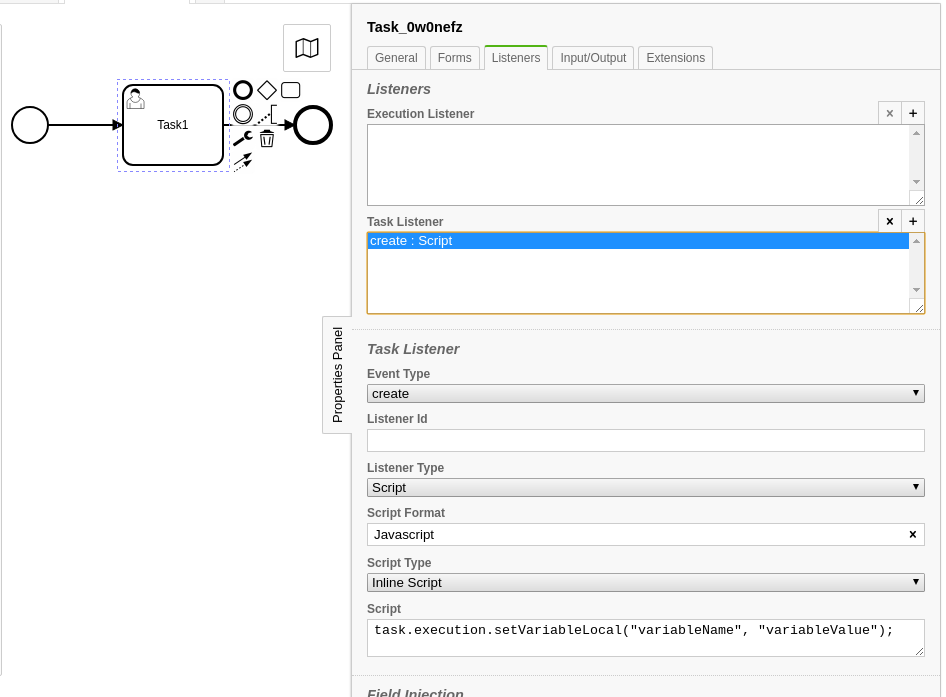
Task: Activate the connect arrows tool
Action: [x=243, y=162]
